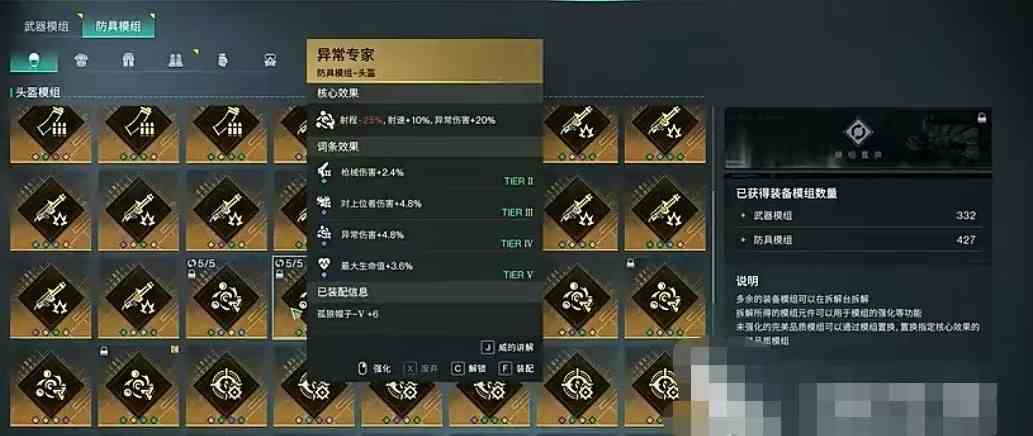The height and width of the screenshot is (436, 1033).
Task: Switch to the 防具模组 tab
Action: coord(119,26)
